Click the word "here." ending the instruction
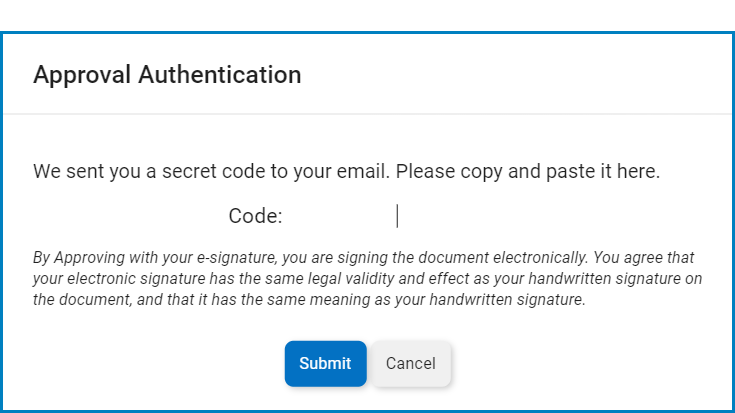The image size is (735, 413). tap(639, 171)
